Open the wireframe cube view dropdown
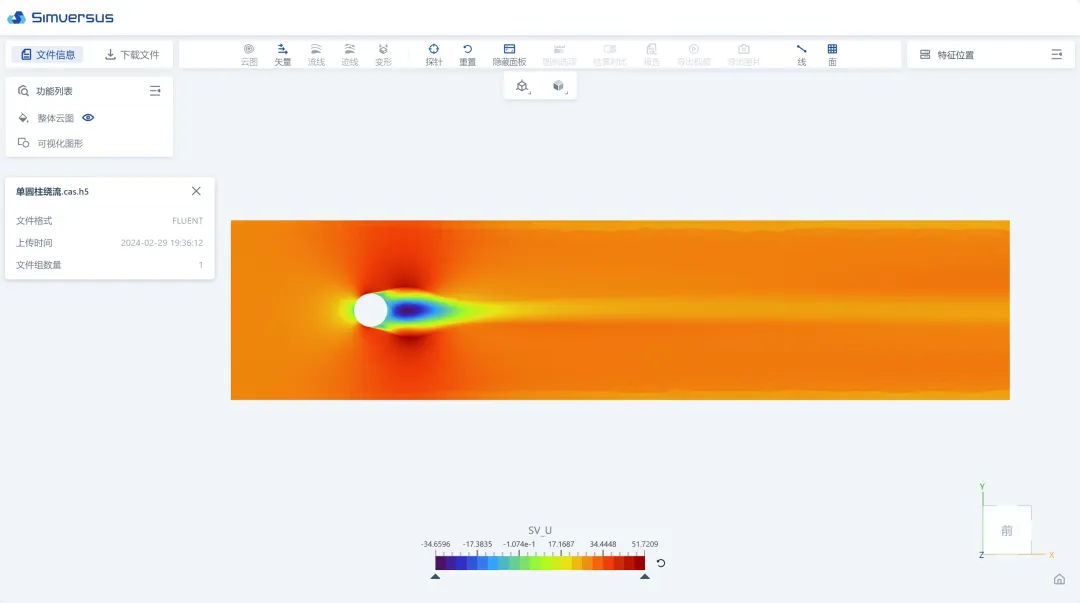Image resolution: width=1080 pixels, height=603 pixels. click(x=522, y=86)
